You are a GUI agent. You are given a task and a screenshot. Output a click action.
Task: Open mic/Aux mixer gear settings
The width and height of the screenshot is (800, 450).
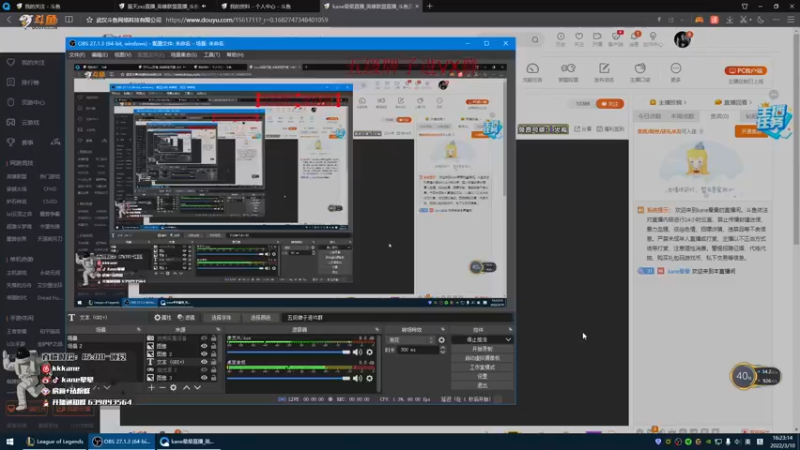369,352
